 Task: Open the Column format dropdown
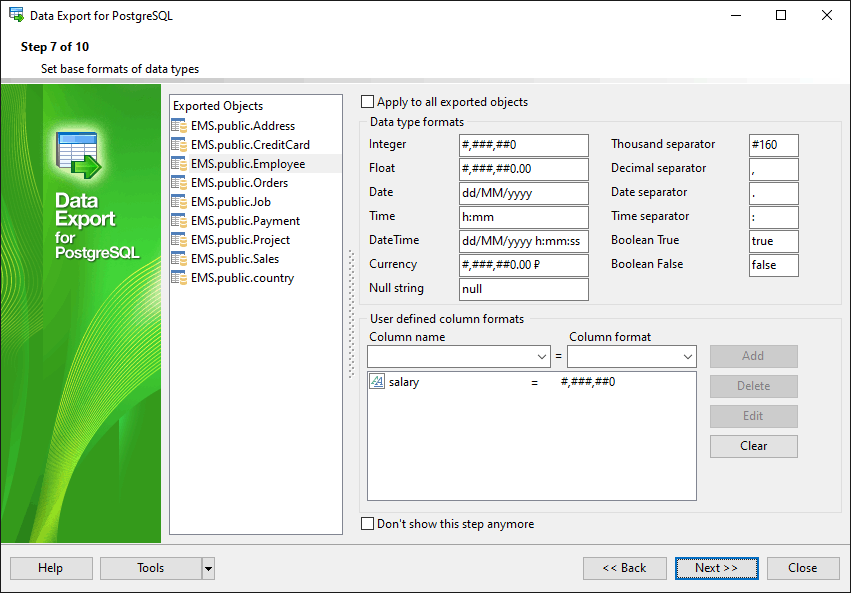tap(688, 357)
